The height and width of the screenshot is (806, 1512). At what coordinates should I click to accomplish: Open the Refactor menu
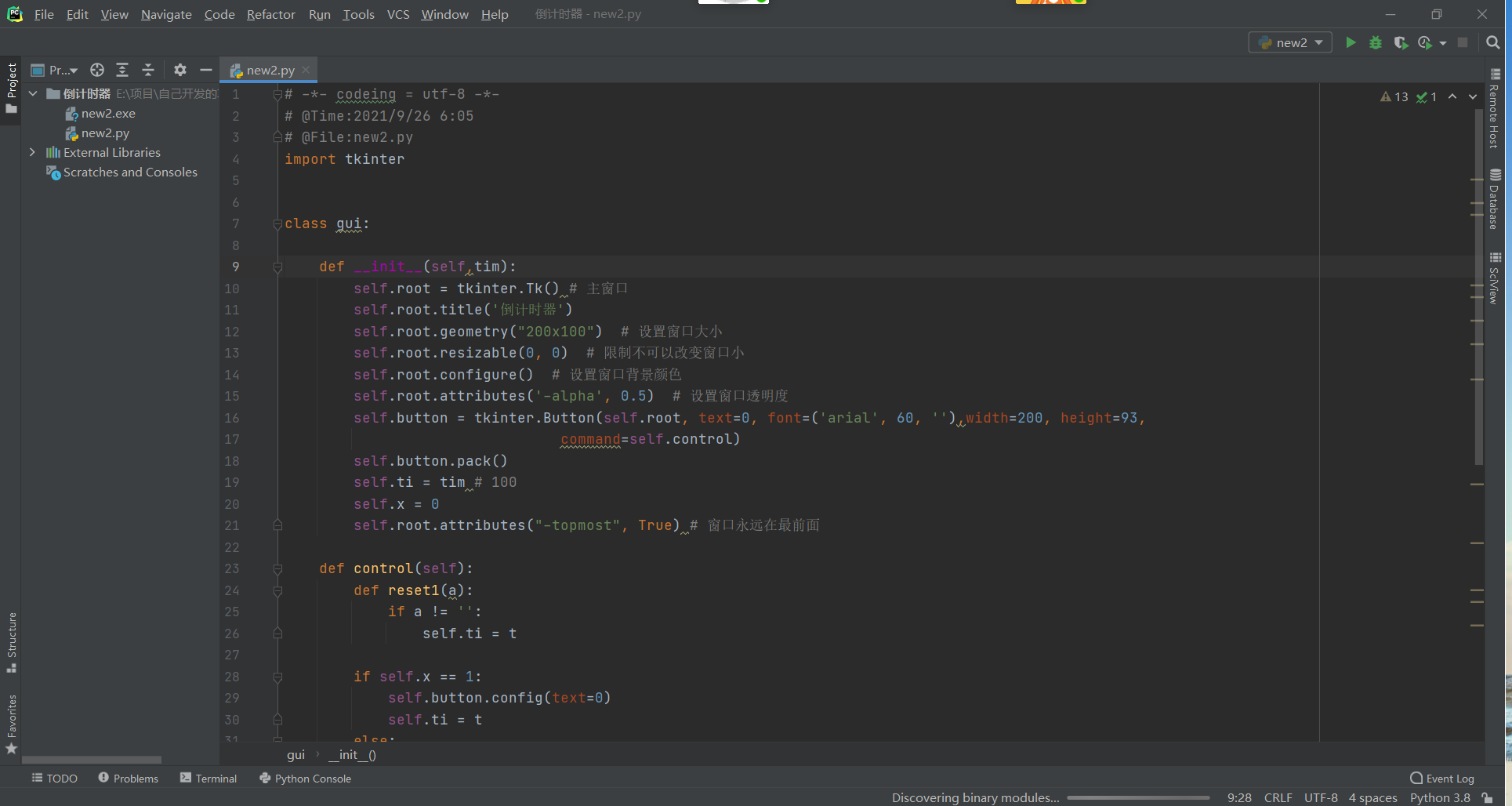pos(270,14)
